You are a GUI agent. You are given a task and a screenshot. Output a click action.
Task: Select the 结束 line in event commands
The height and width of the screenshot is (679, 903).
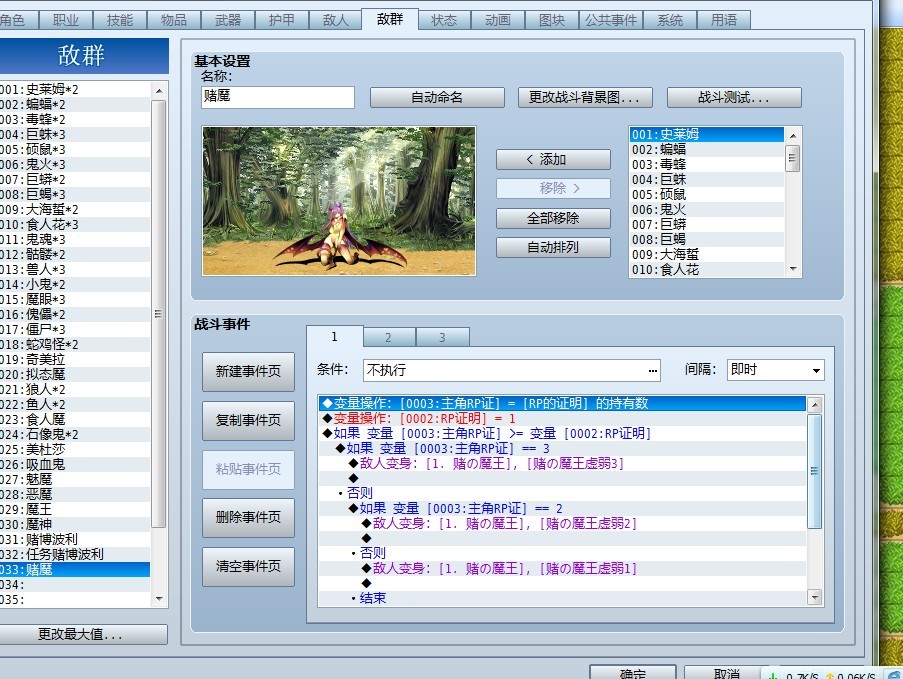(x=563, y=598)
